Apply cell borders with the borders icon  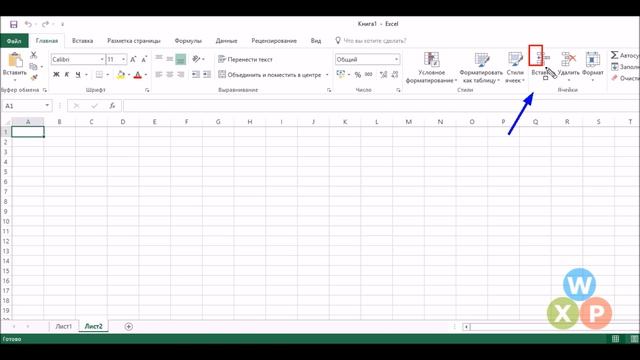point(99,75)
